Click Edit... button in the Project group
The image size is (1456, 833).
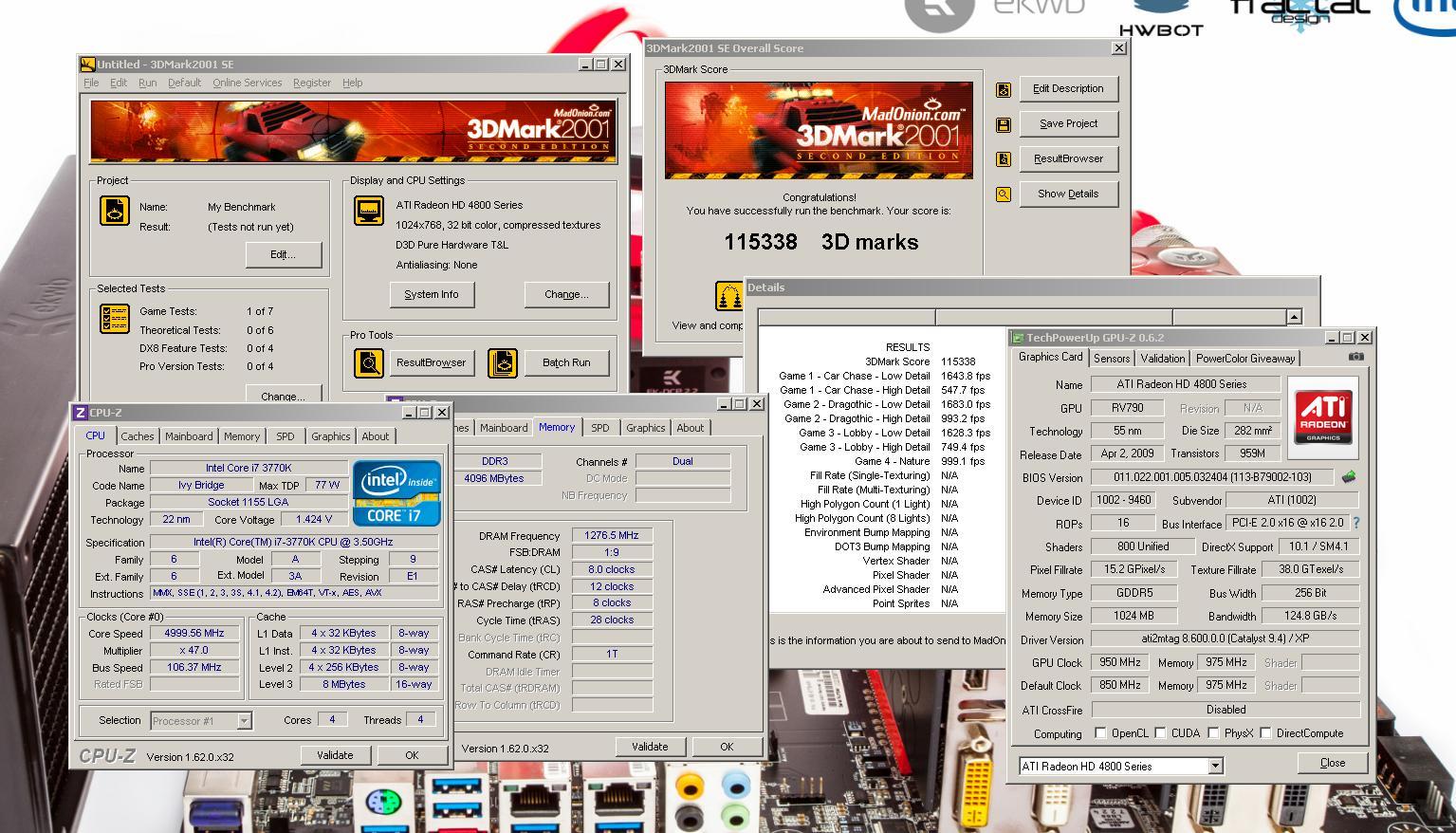coord(283,254)
